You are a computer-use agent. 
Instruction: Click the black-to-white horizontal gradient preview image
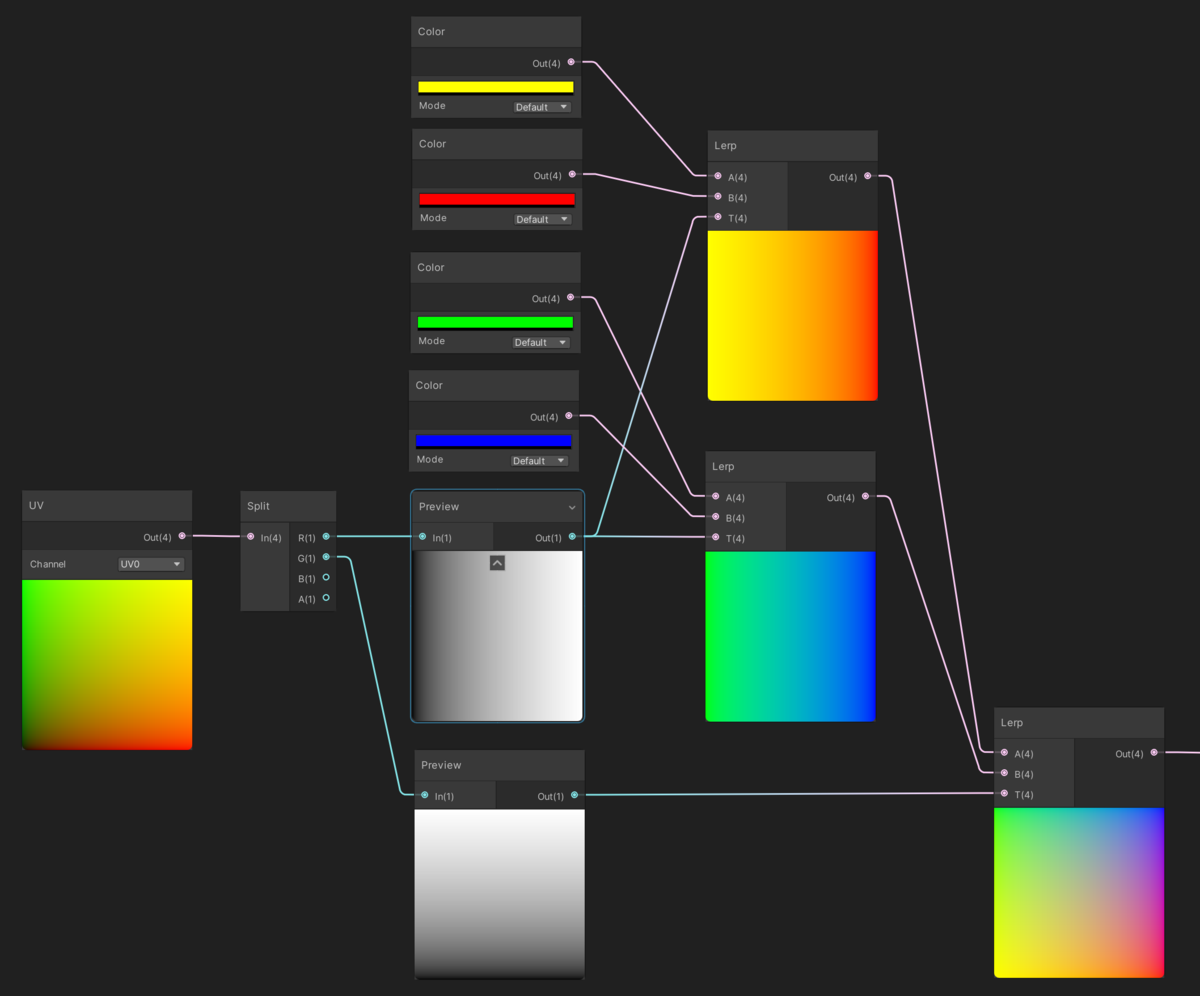pyautogui.click(x=498, y=635)
